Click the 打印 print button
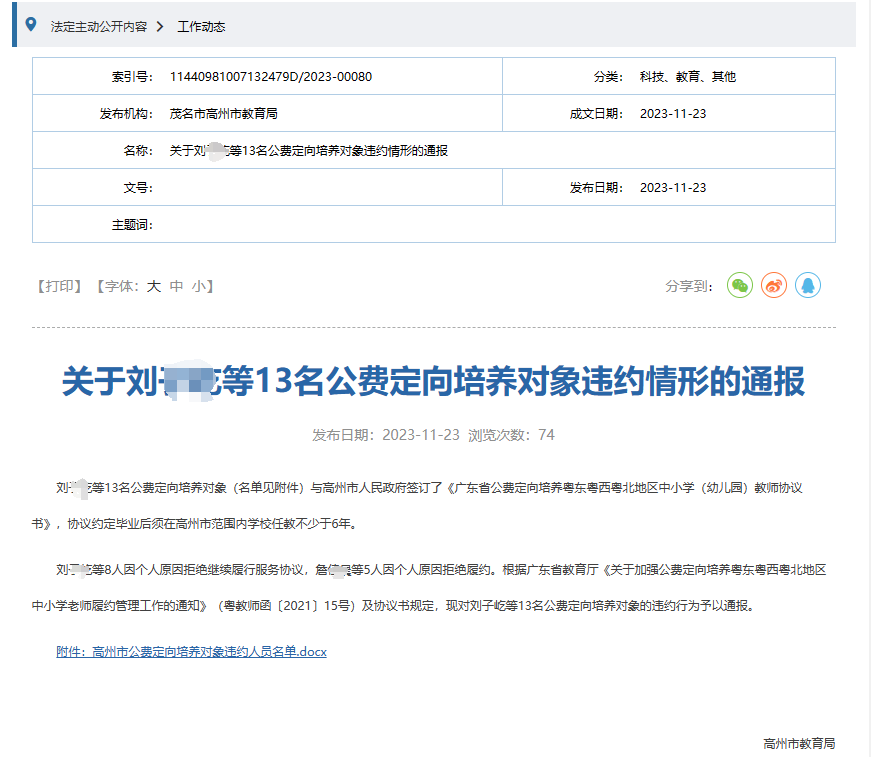Screen dimensions: 871x757 tap(59, 286)
